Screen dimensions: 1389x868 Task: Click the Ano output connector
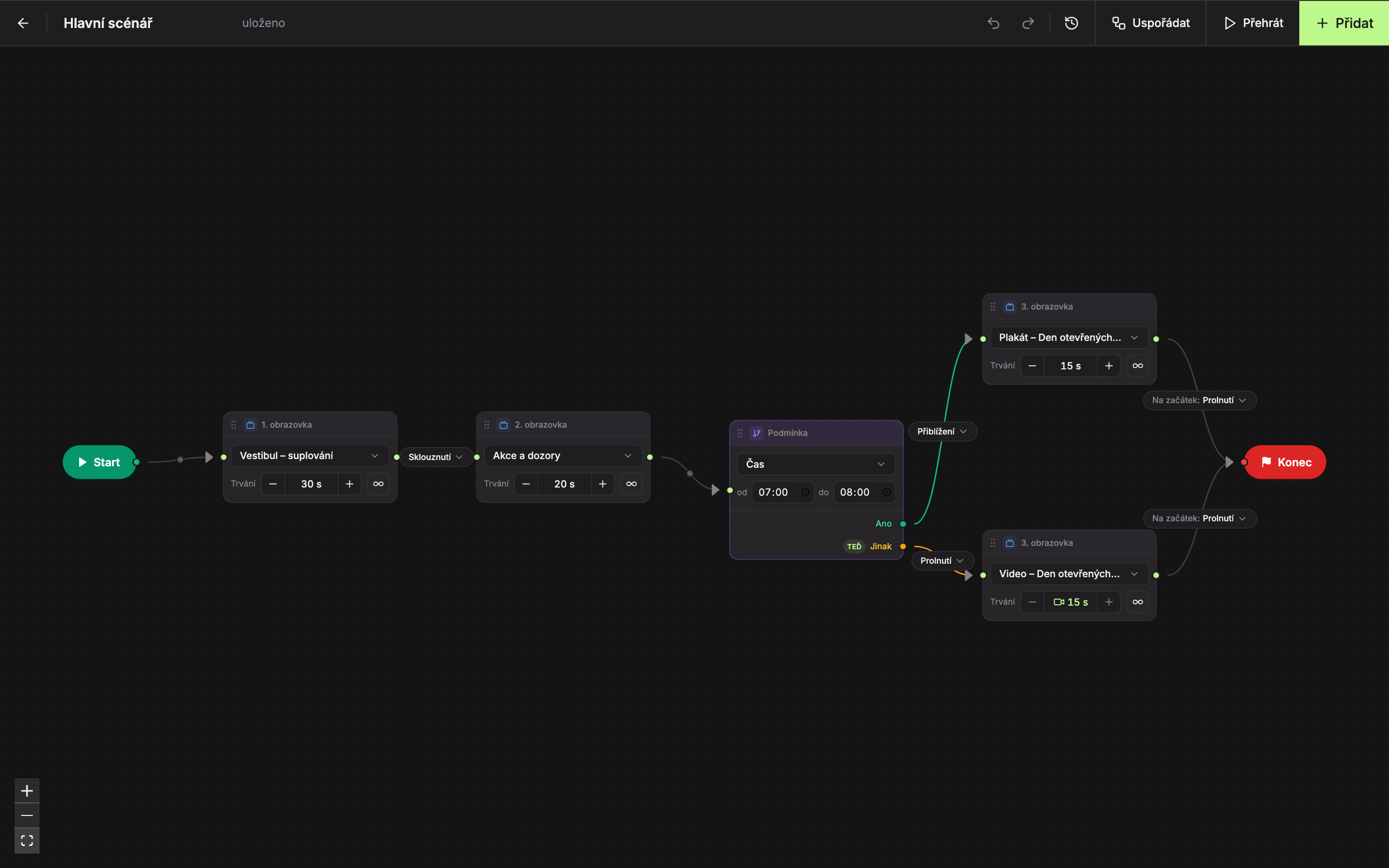tap(903, 524)
